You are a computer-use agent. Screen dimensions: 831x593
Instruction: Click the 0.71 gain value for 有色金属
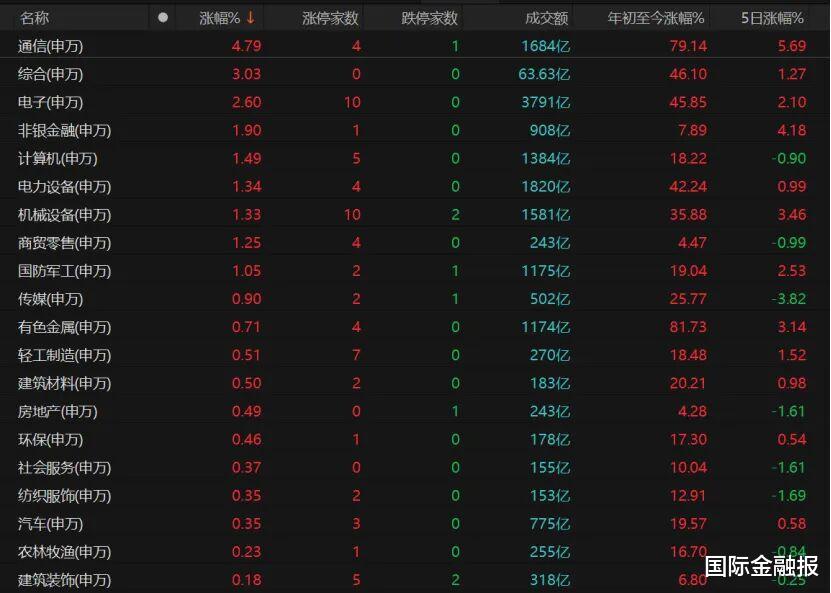246,327
